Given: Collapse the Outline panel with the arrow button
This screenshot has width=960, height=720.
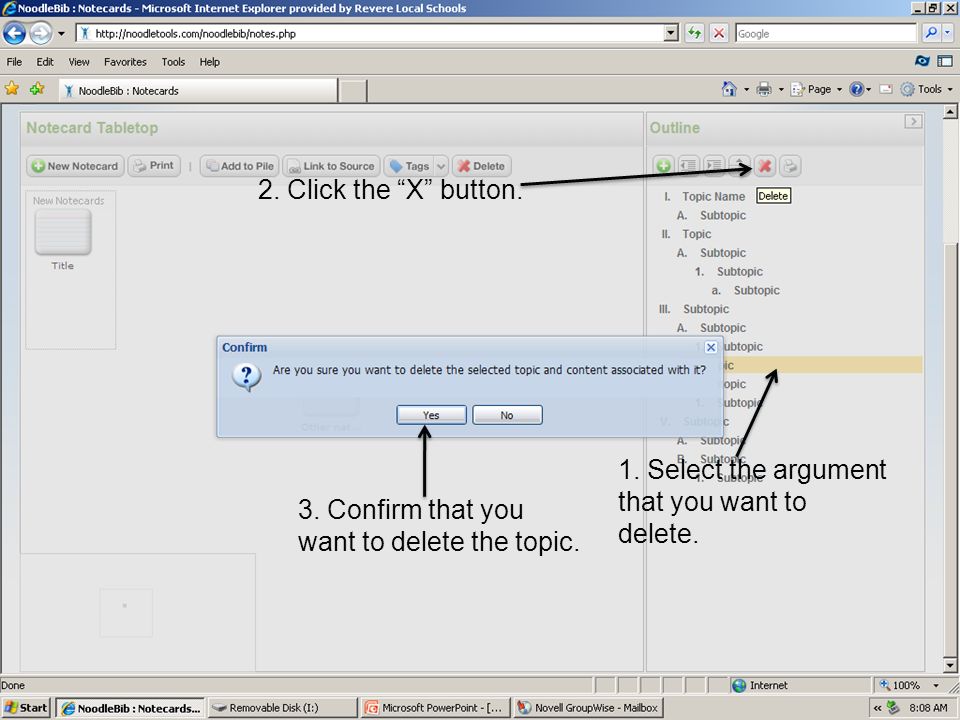Looking at the screenshot, I should [913, 121].
